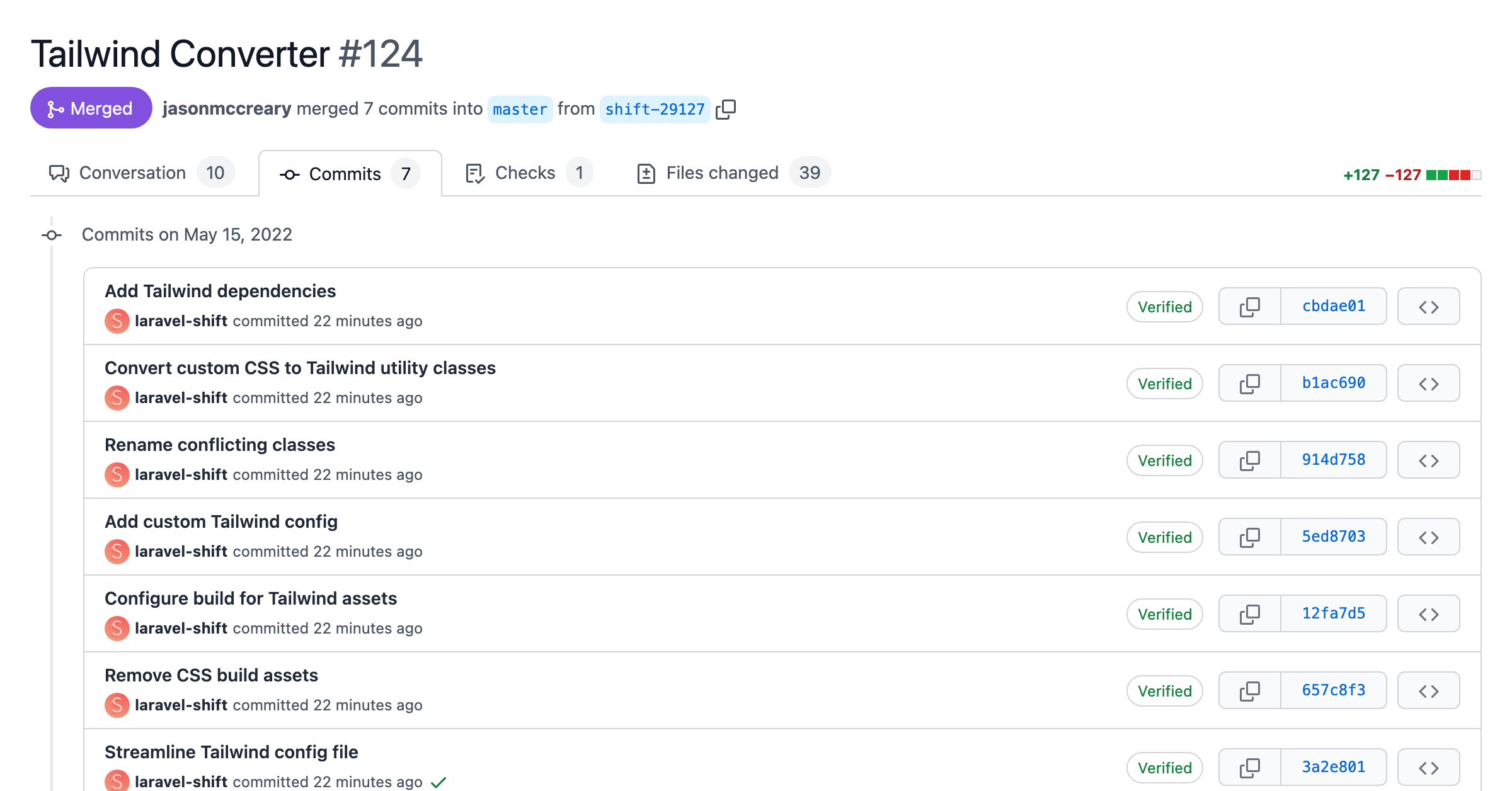Click laravel-shift avatar on Rename conflicting classes

117,475
